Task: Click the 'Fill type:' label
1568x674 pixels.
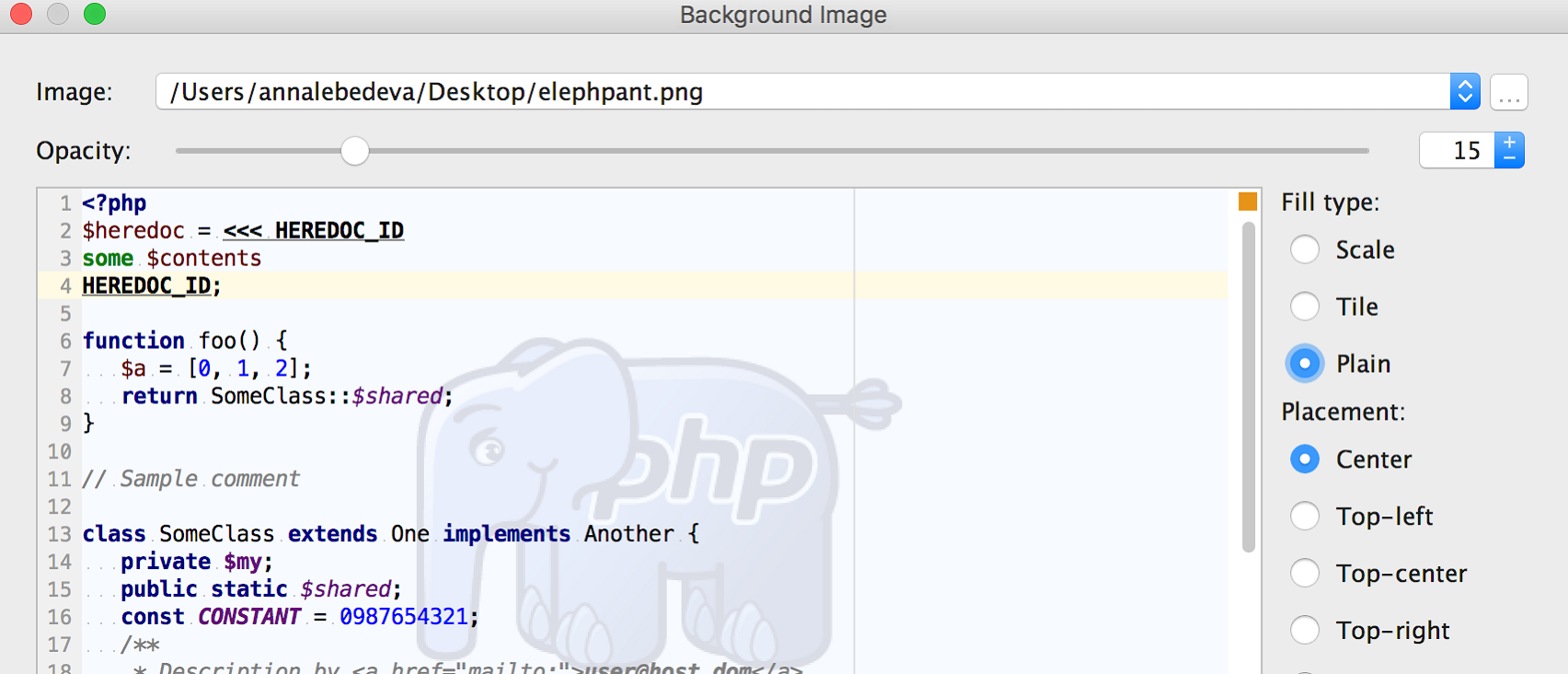Action: pos(1331,202)
